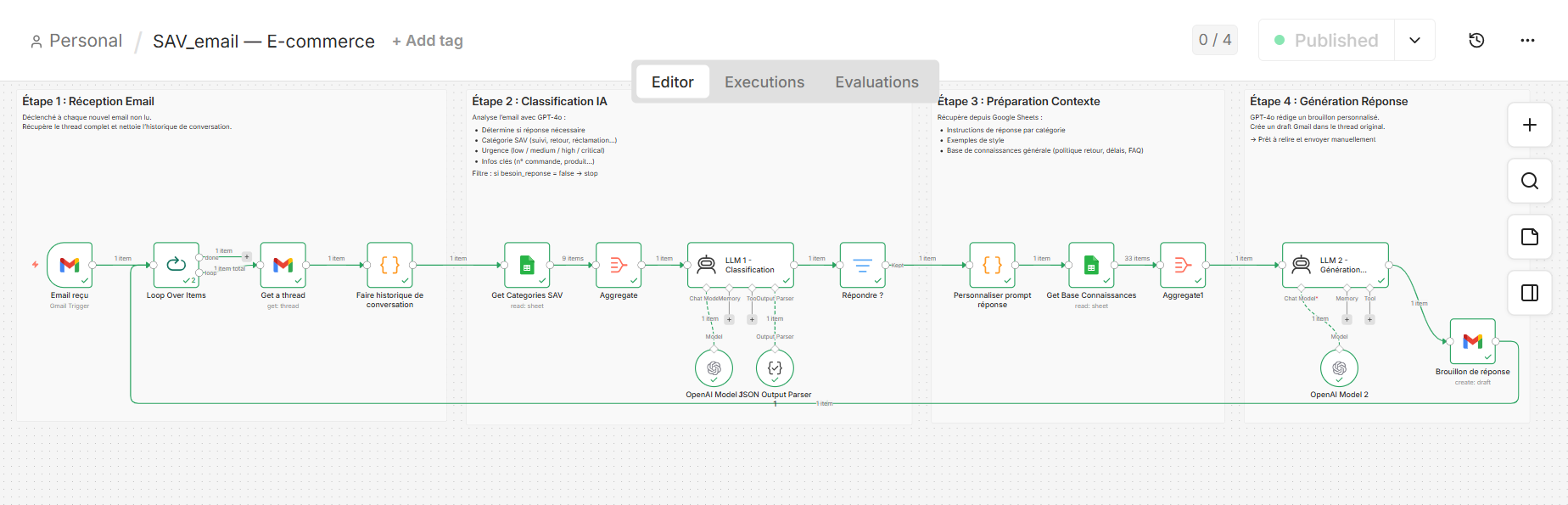
Task: Select the OpenAI Model 2 sub-node
Action: (x=1339, y=368)
